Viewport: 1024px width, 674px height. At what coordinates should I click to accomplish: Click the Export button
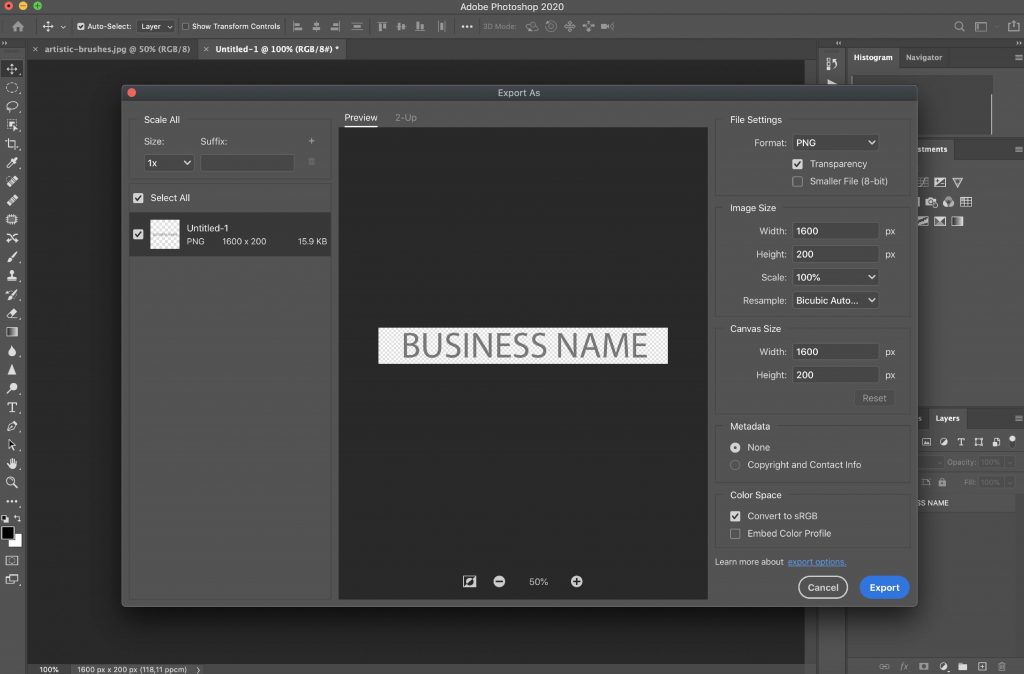click(x=883, y=588)
